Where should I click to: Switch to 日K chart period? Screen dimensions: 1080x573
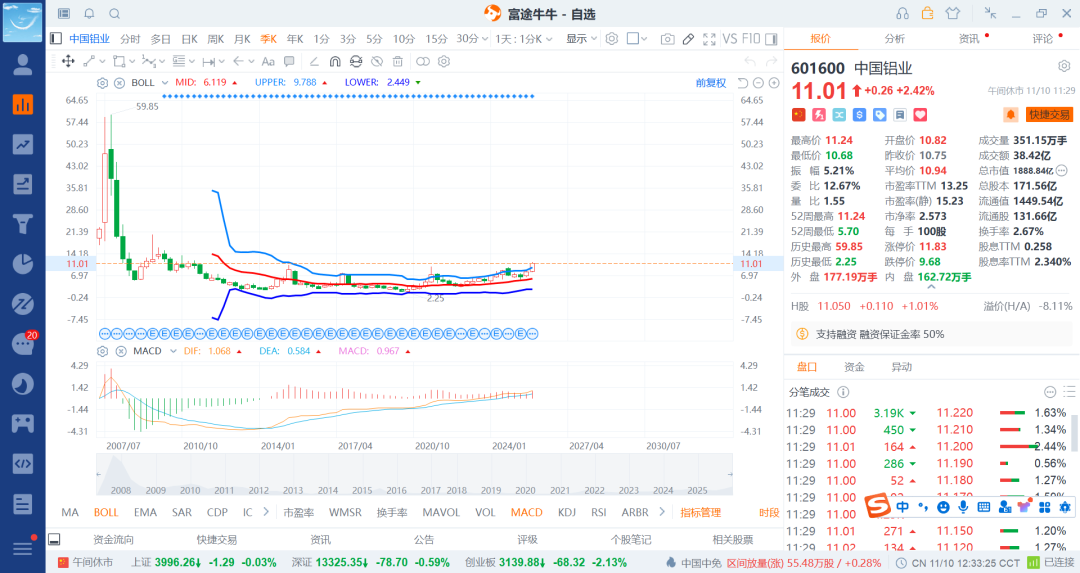point(189,39)
